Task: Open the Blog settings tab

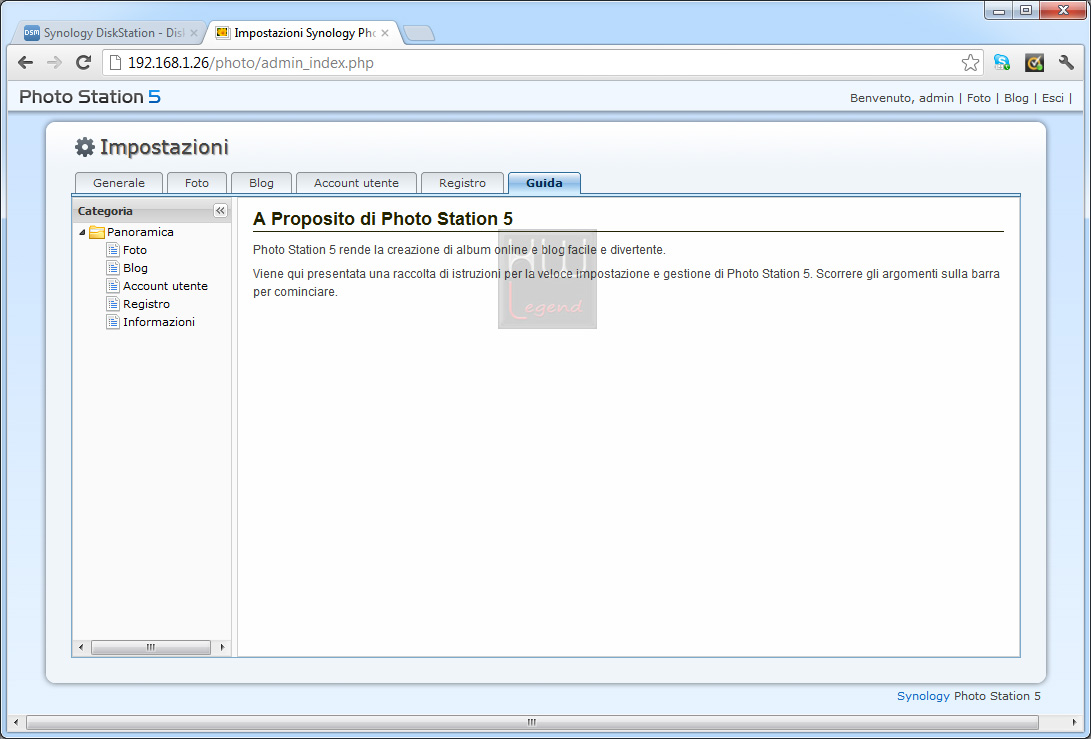Action: [x=262, y=183]
